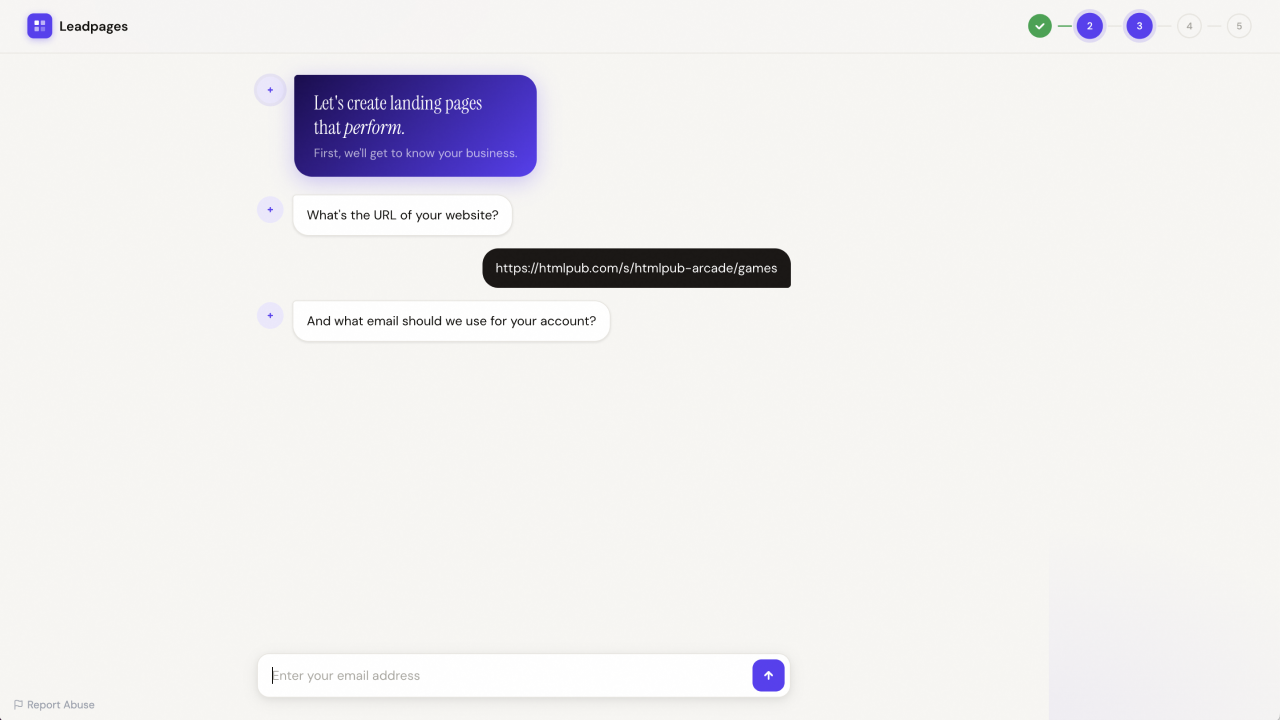Click the green checkmark on step one
Image resolution: width=1280 pixels, height=720 pixels.
[1039, 25]
